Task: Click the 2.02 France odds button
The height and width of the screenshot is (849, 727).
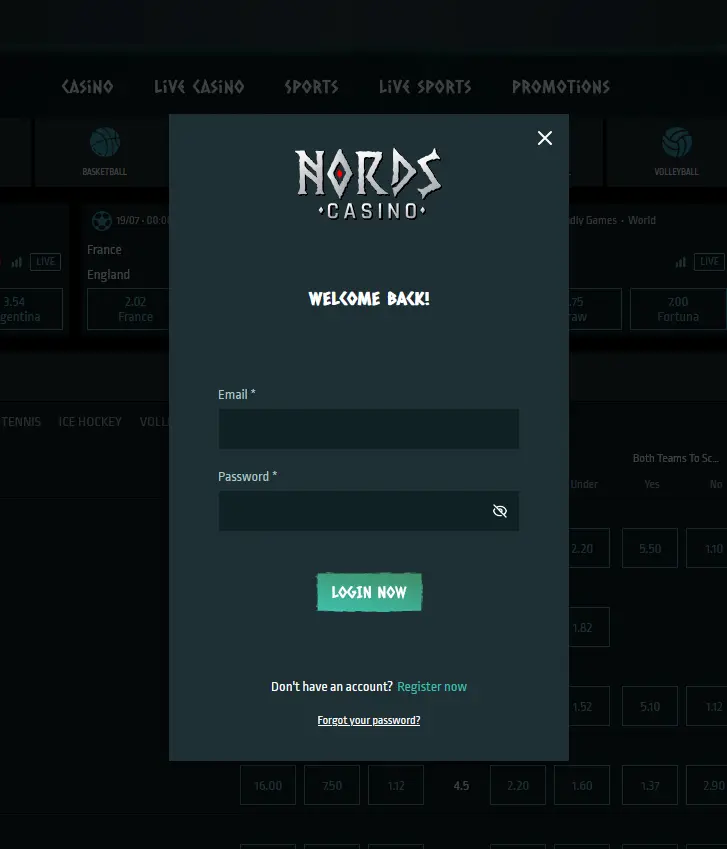Action: tap(128, 309)
